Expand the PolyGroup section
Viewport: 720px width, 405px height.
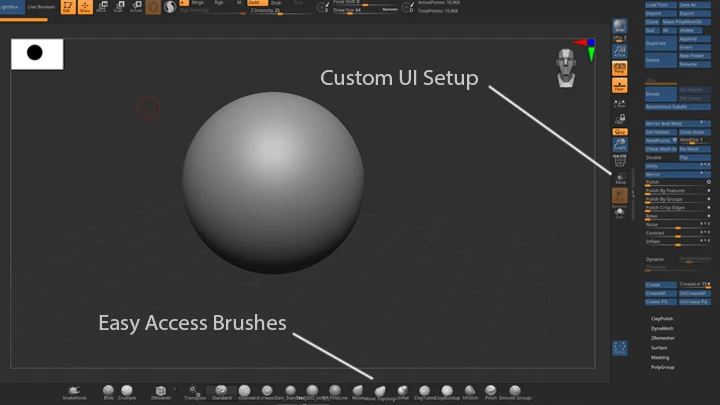(662, 367)
